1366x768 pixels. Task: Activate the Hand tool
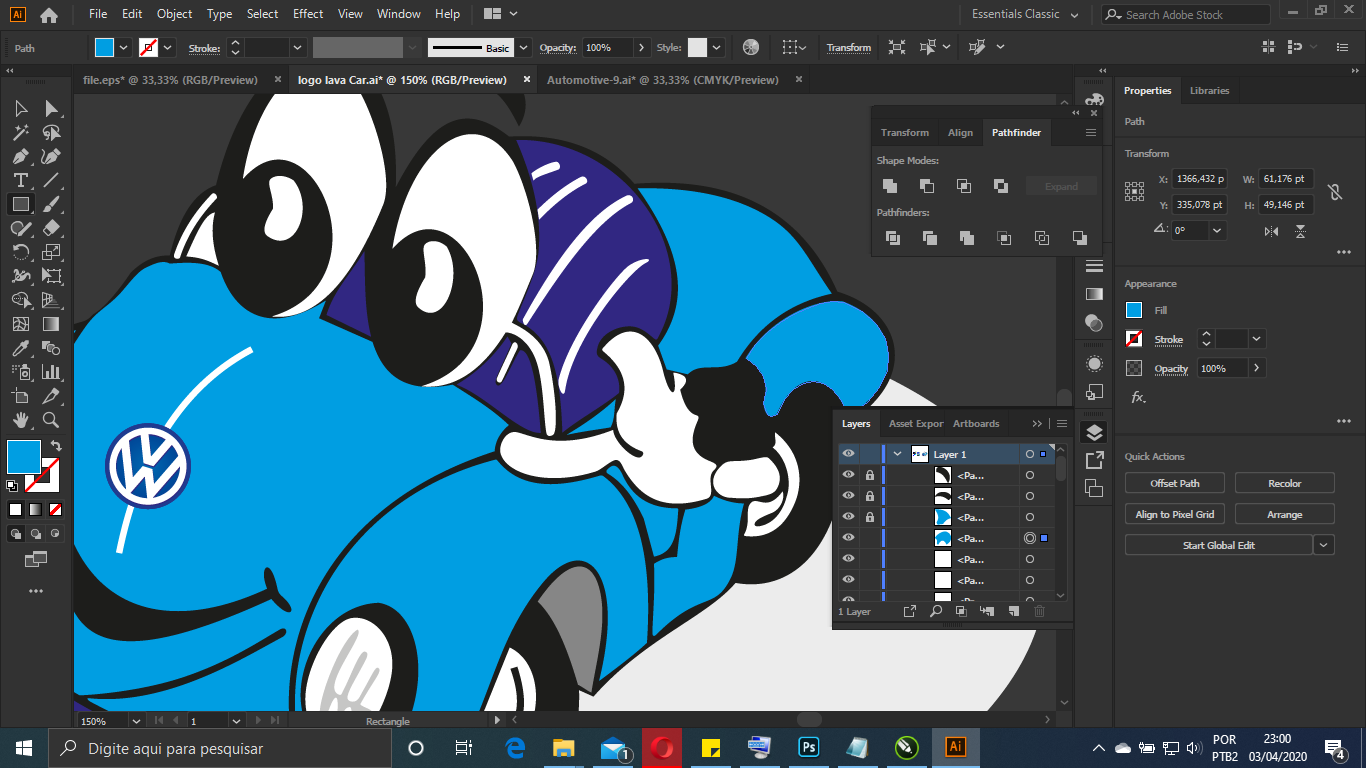click(x=20, y=420)
